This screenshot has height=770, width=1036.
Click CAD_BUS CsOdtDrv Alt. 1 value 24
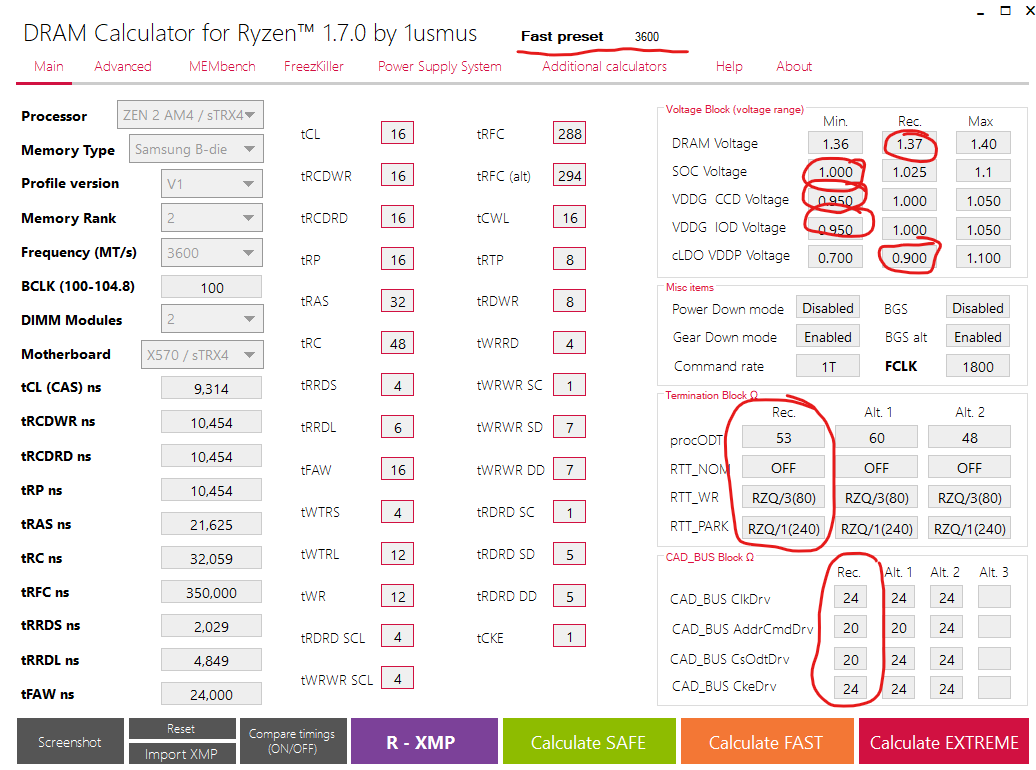(899, 660)
